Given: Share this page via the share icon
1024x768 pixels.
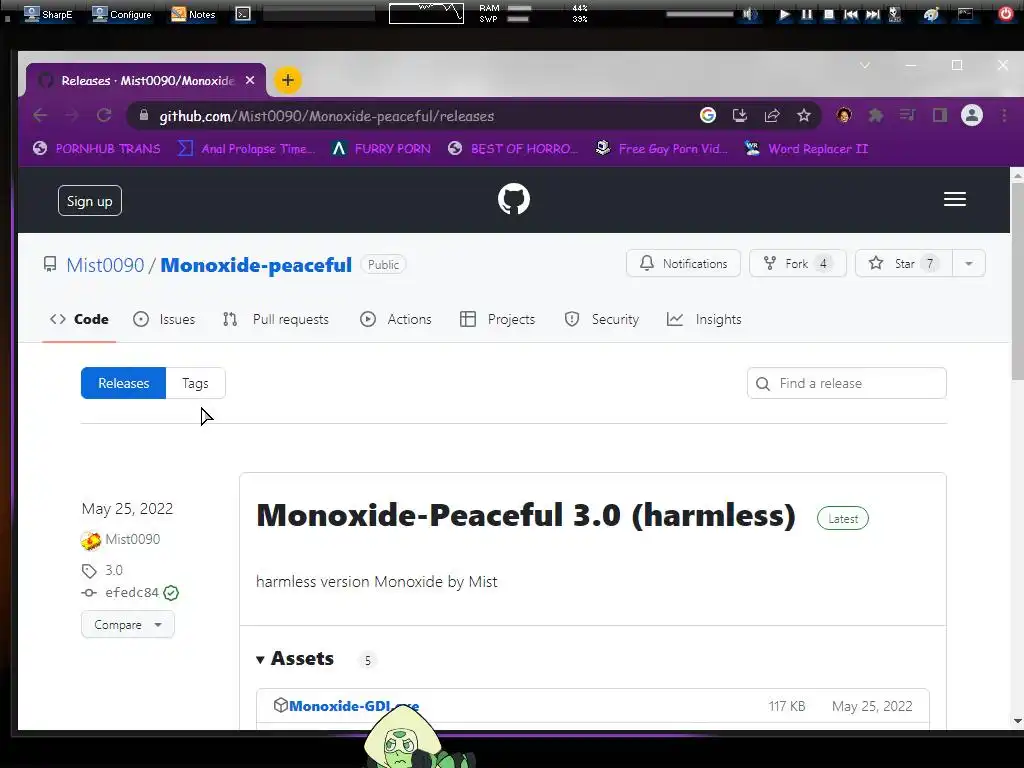Looking at the screenshot, I should [772, 116].
